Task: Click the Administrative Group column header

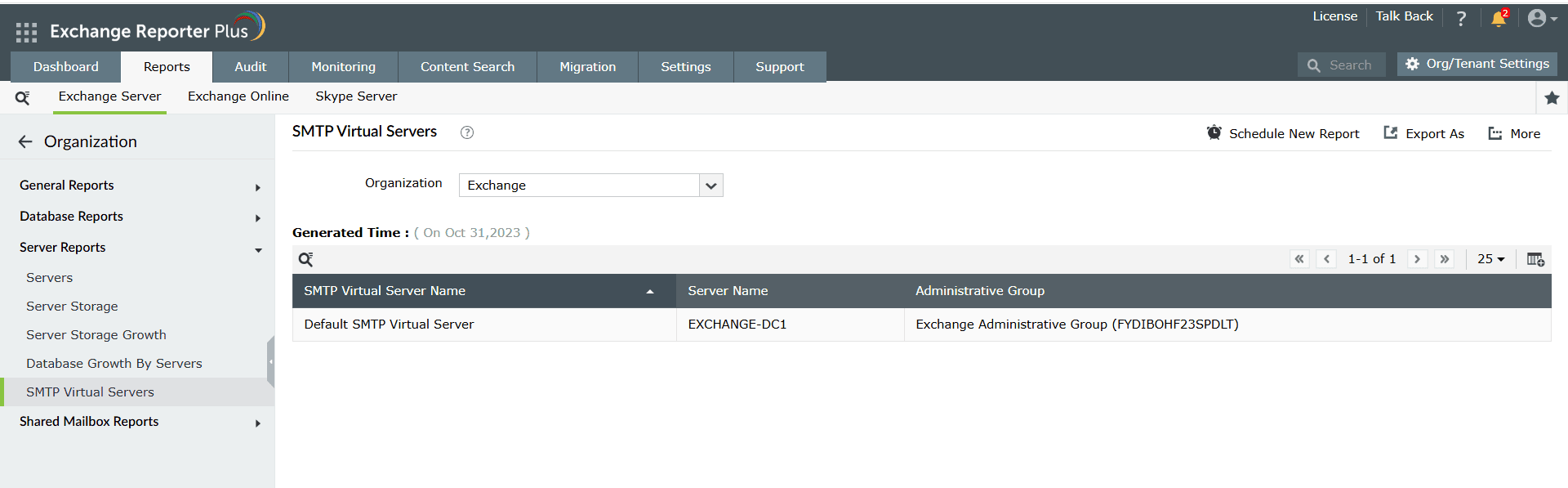Action: [1227, 291]
